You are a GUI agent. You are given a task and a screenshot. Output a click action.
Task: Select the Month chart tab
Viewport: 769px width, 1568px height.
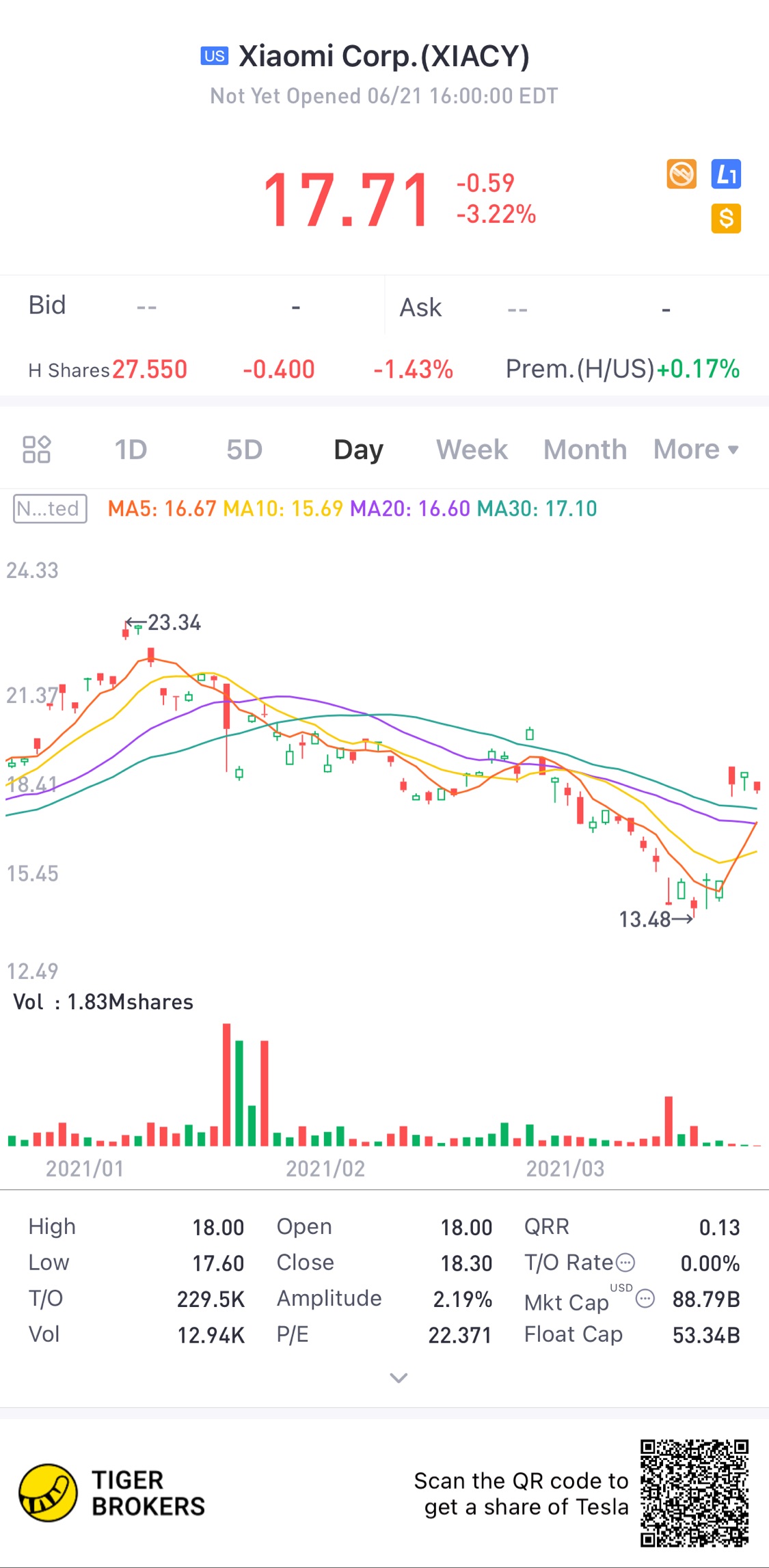tap(585, 450)
